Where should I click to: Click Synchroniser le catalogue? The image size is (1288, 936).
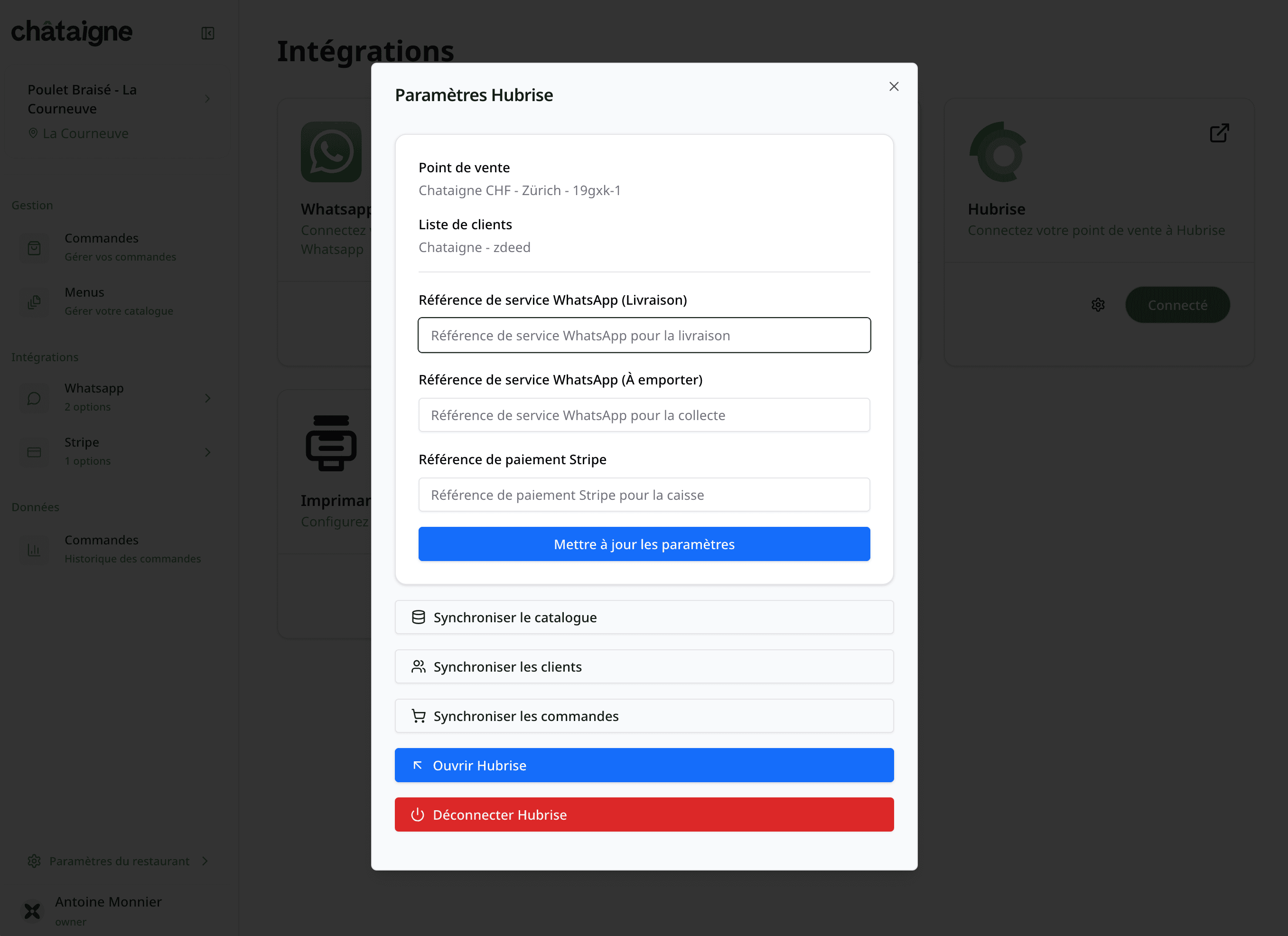pos(644,618)
